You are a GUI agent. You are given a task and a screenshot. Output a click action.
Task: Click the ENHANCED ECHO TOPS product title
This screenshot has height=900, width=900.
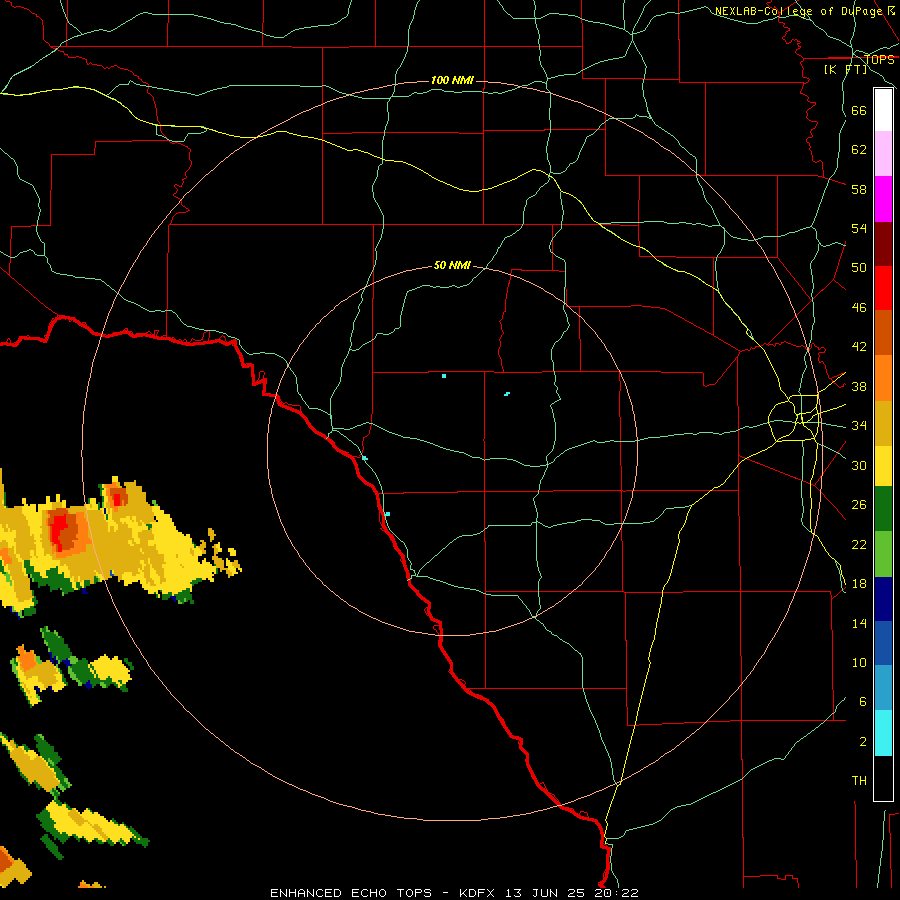(351, 893)
